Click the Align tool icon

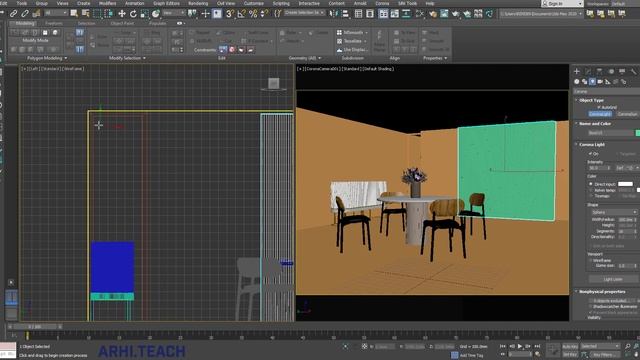pos(345,13)
